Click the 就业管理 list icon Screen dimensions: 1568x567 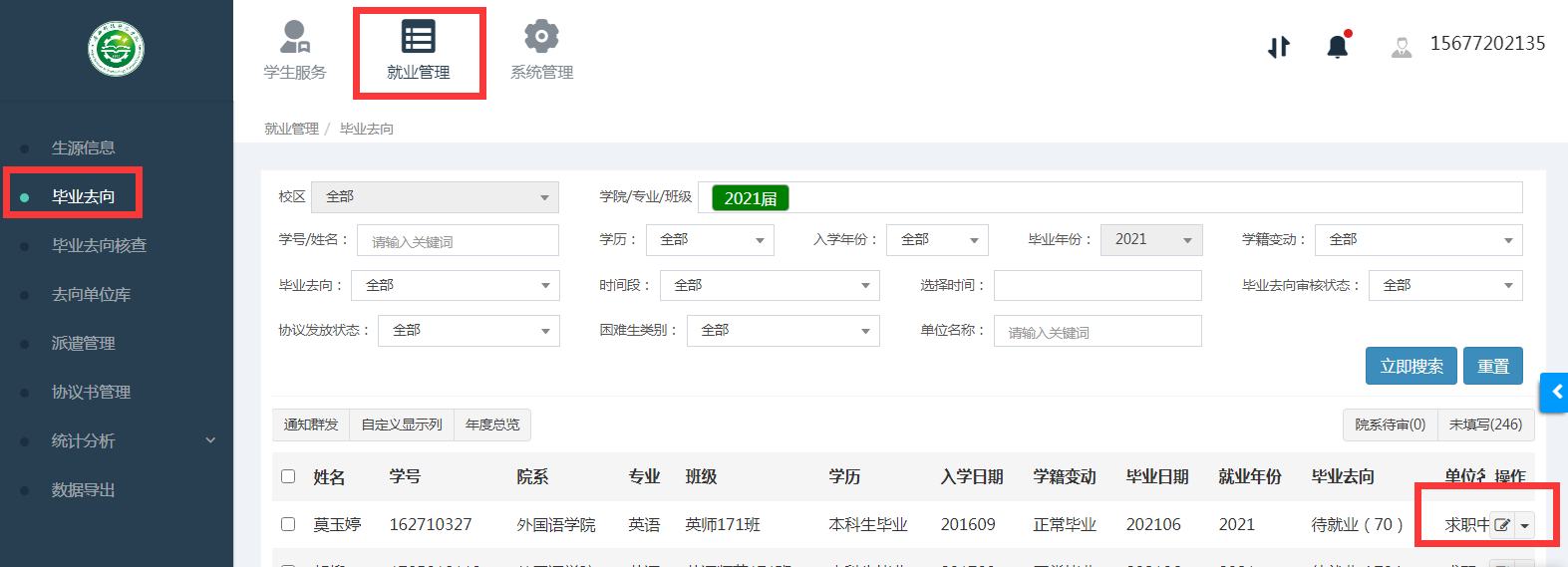coord(418,37)
